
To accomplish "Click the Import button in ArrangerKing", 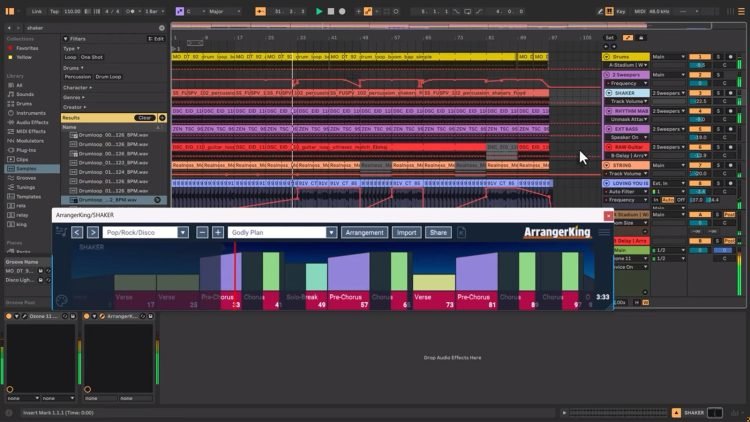I will click(x=406, y=233).
